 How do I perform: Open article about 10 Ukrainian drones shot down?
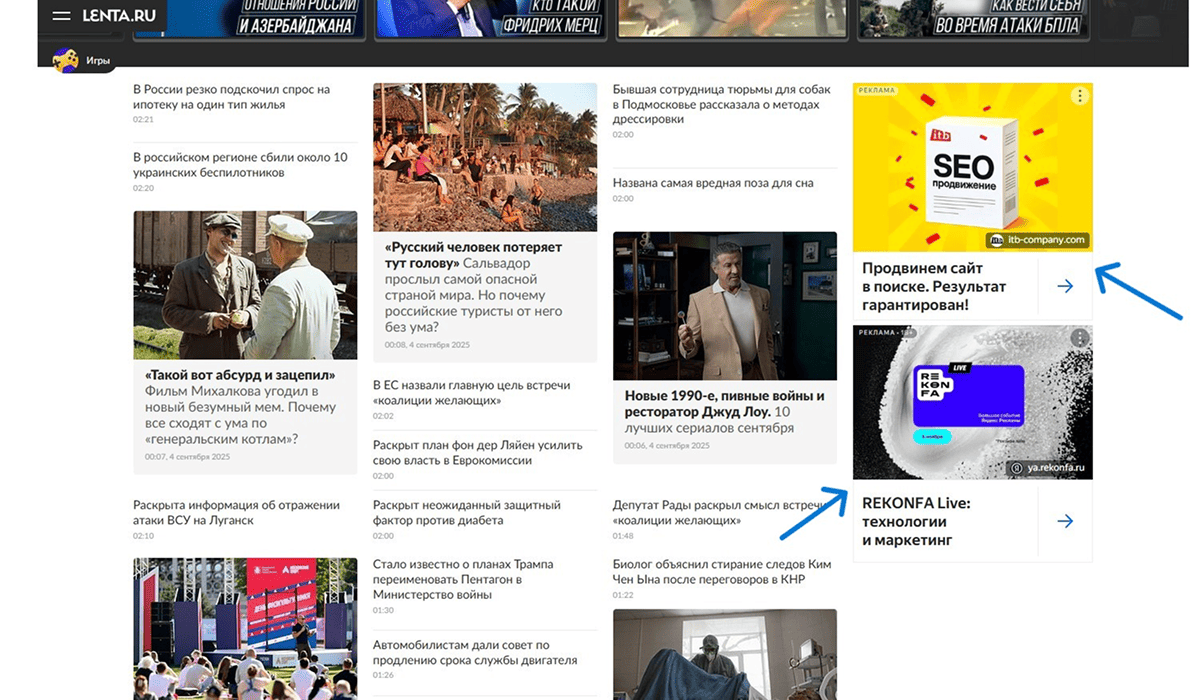coord(240,165)
